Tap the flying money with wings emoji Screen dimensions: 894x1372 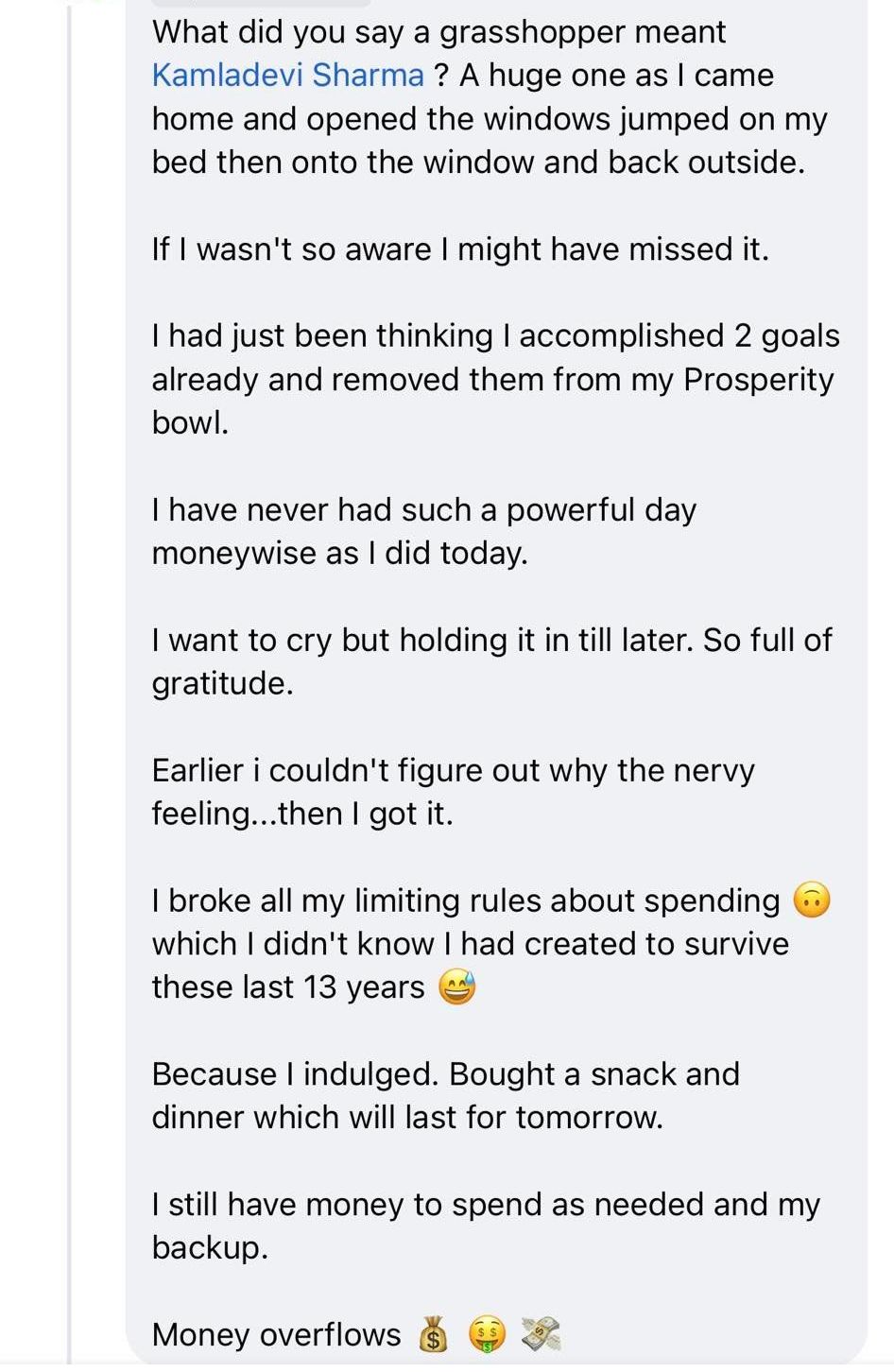[541, 1334]
